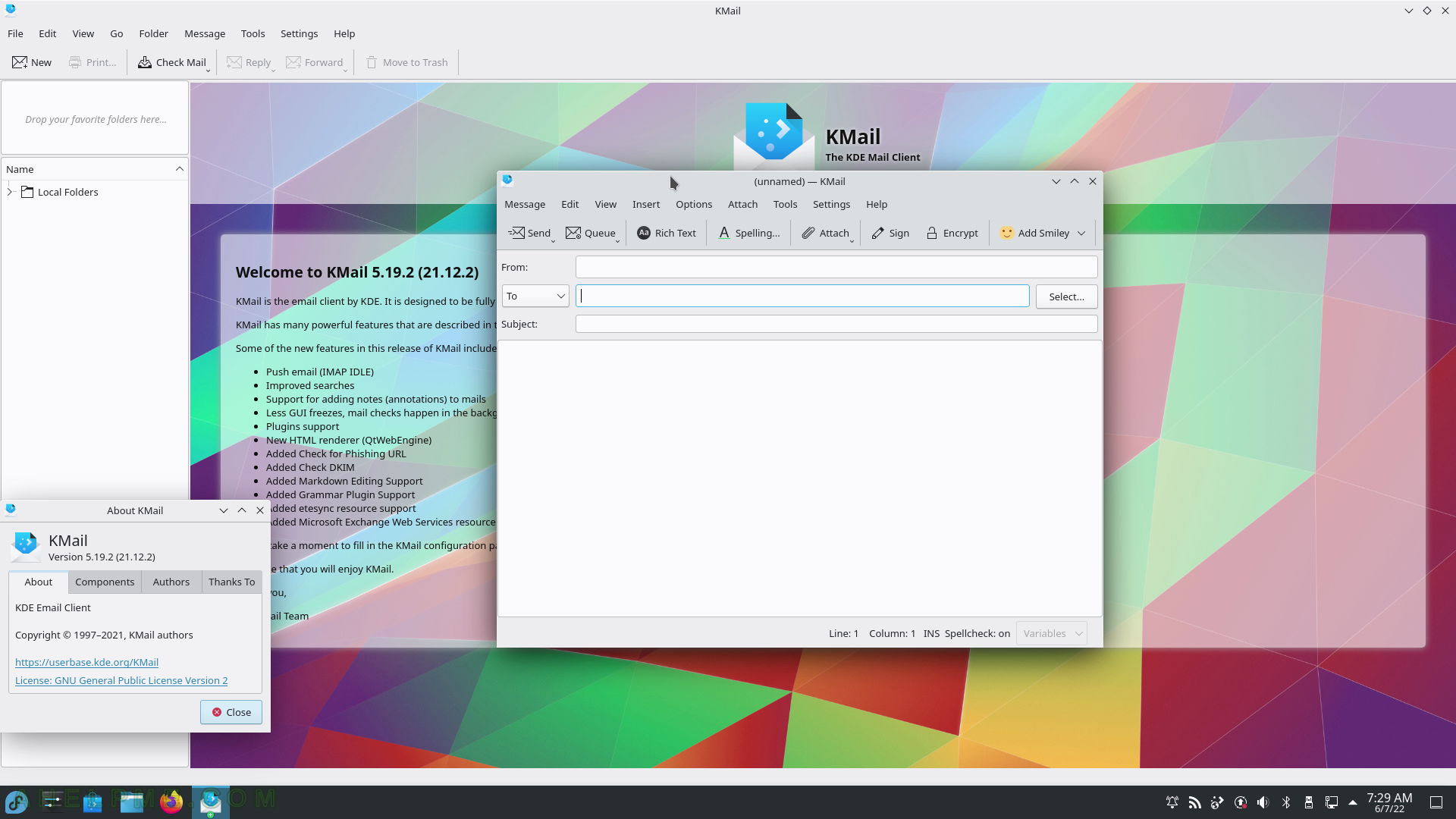The height and width of the screenshot is (819, 1456).
Task: Click into the message body area
Action: 800,478
